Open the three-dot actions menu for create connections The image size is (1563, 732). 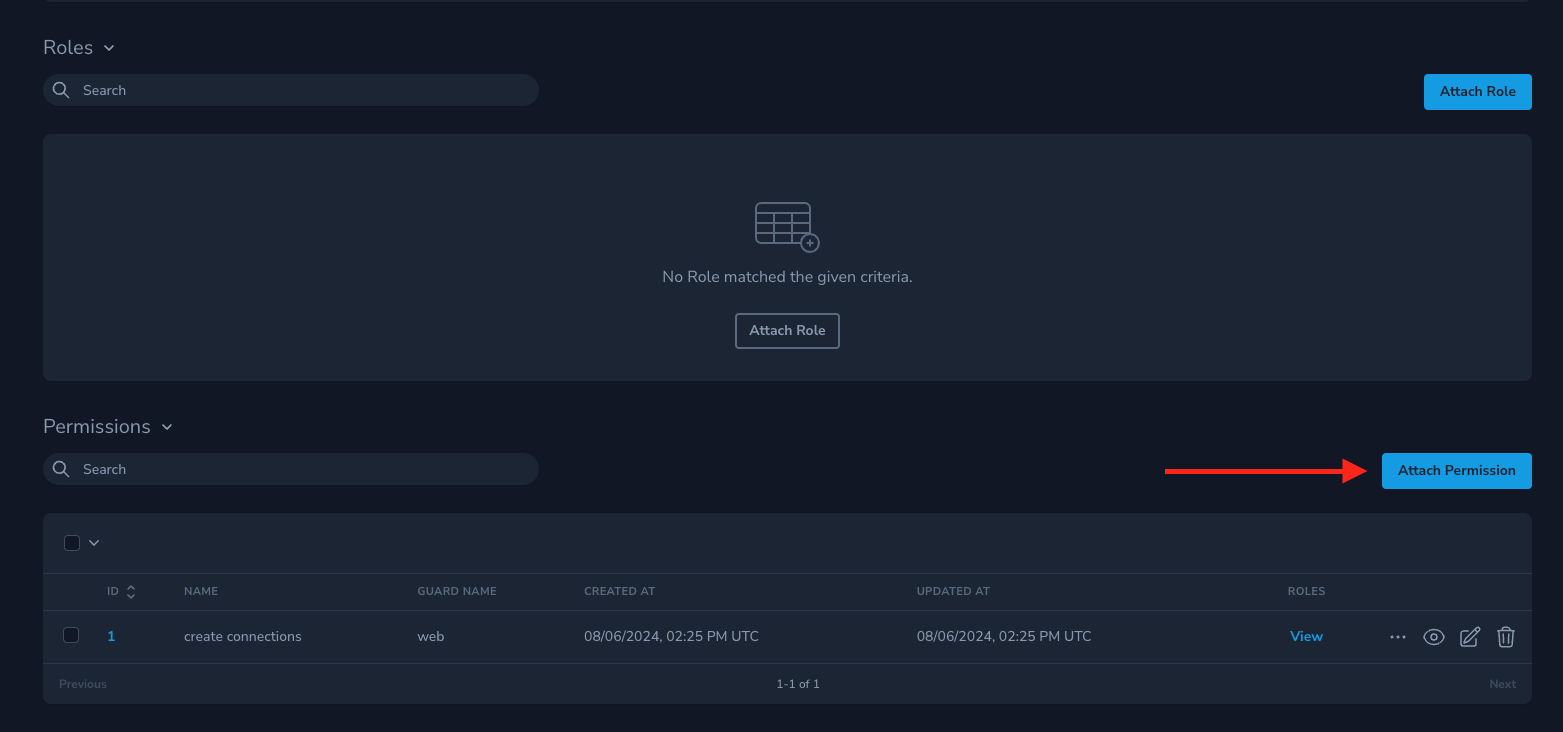pyautogui.click(x=1397, y=637)
